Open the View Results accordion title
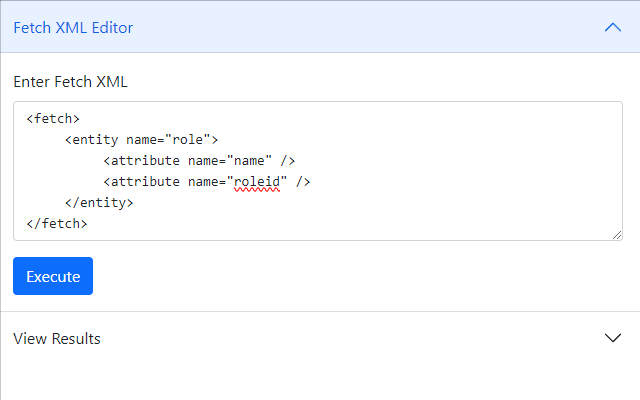Image resolution: width=640 pixels, height=400 pixels. 57,338
